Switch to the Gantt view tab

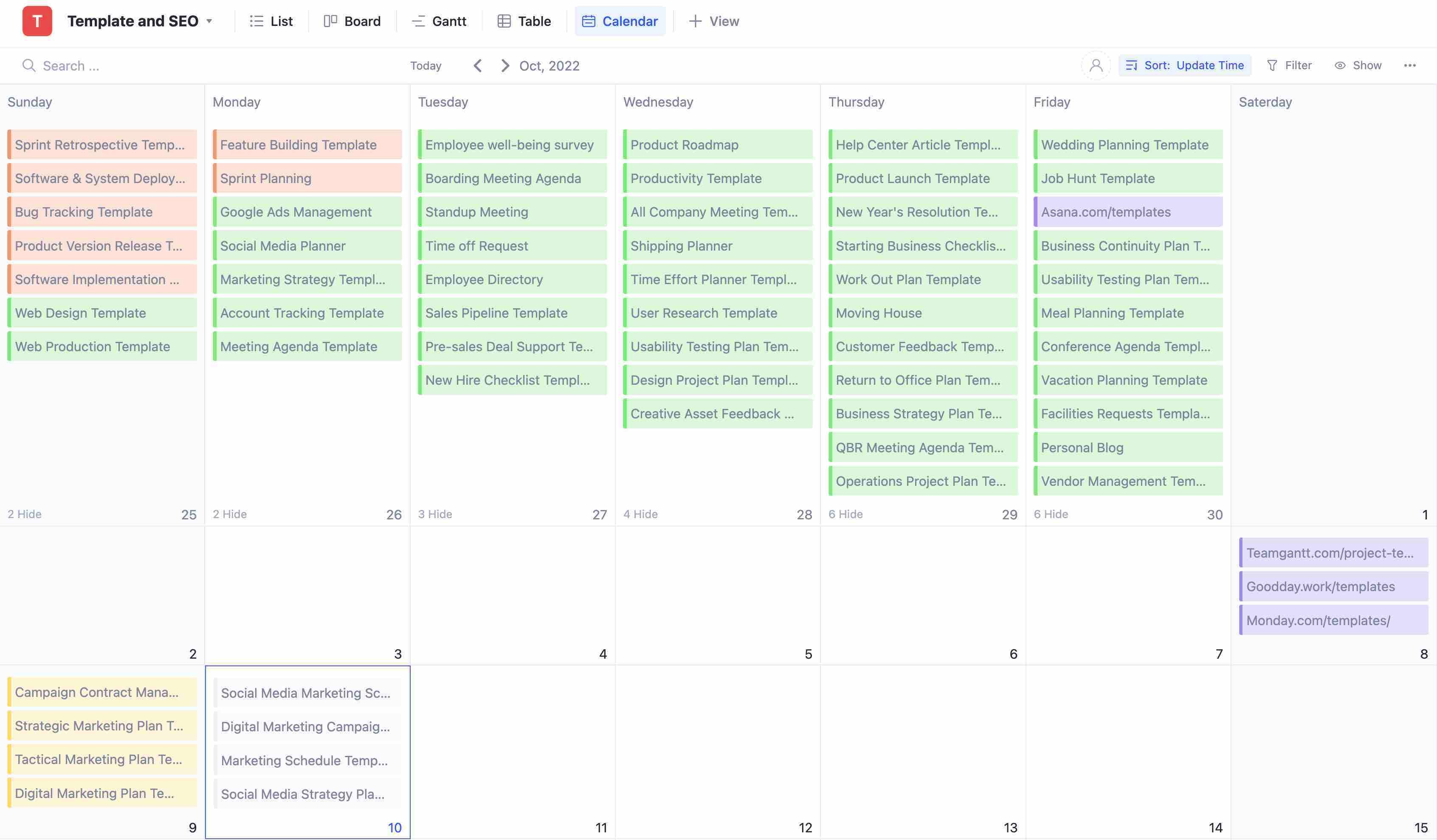439,21
